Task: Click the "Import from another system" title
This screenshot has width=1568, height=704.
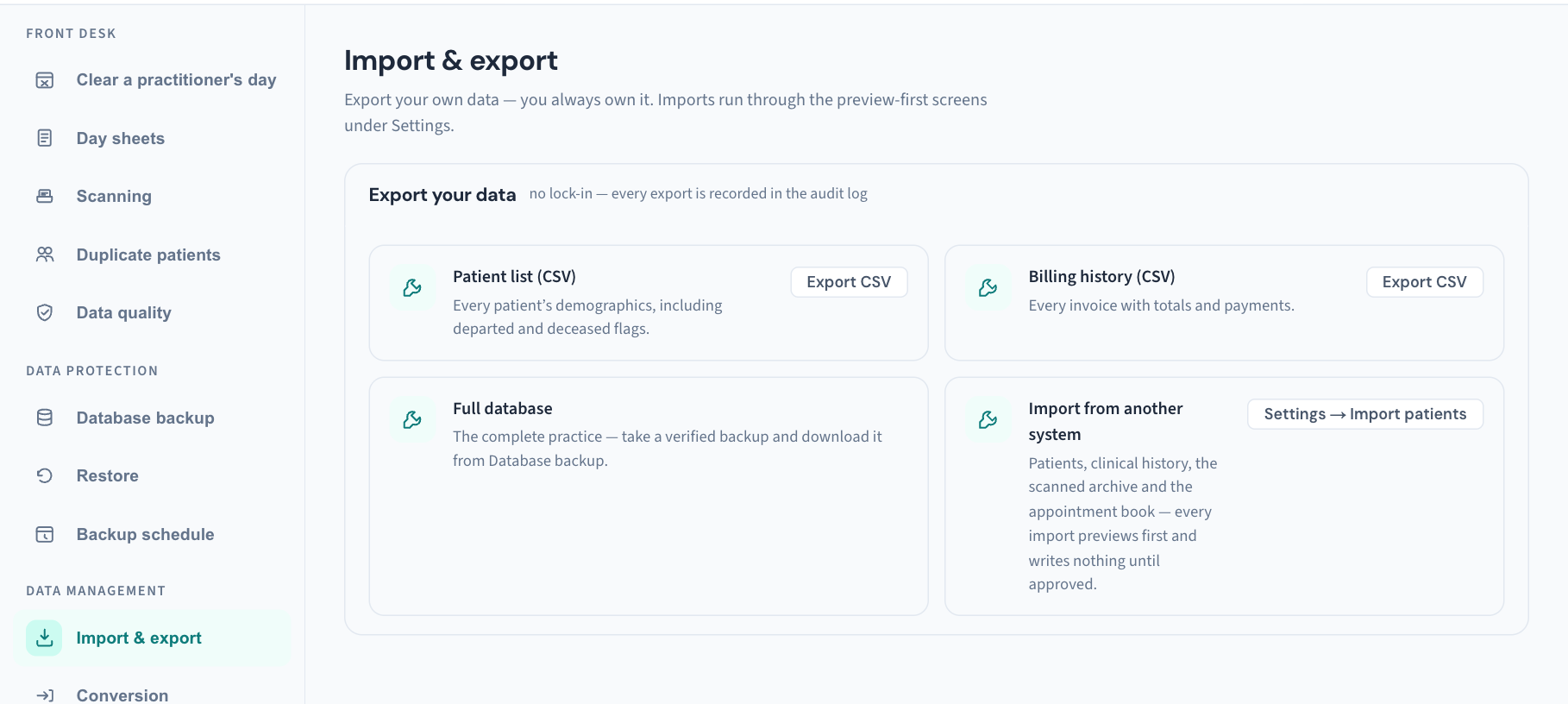Action: click(x=1106, y=421)
